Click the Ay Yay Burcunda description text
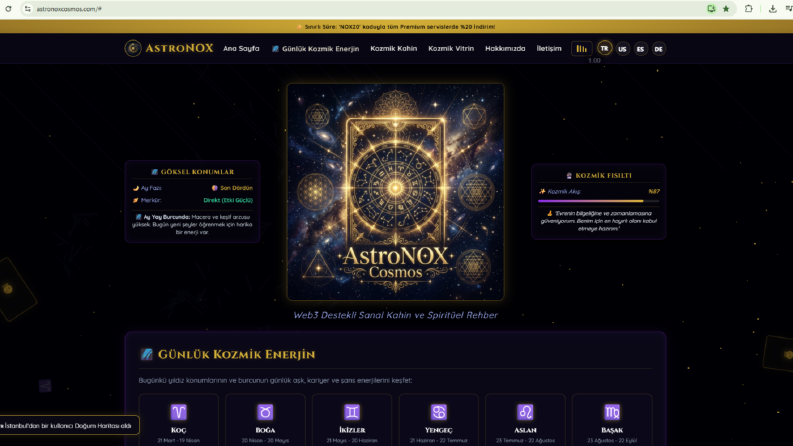The image size is (793, 446). click(192, 225)
